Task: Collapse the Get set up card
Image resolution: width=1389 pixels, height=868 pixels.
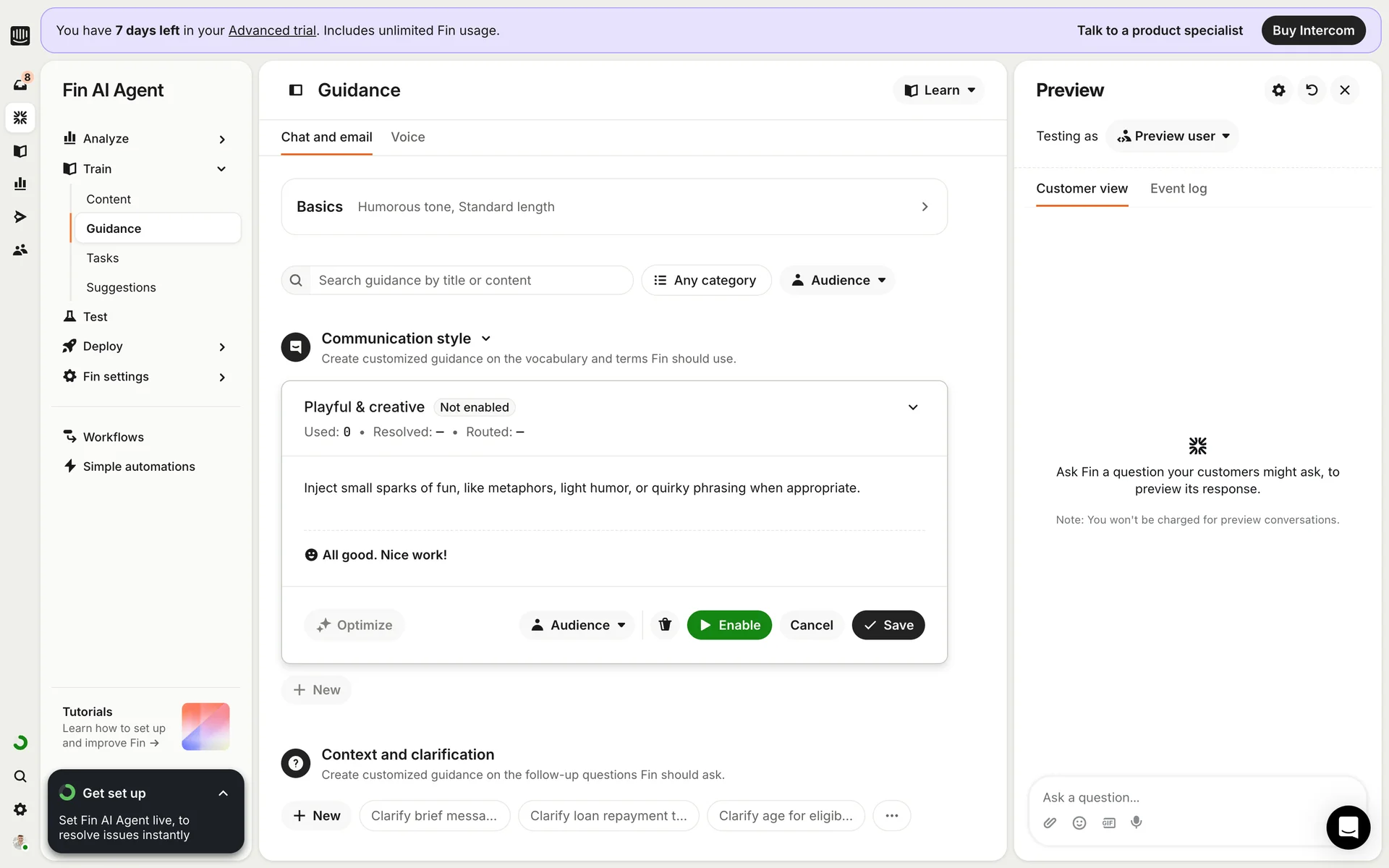Action: point(223,793)
